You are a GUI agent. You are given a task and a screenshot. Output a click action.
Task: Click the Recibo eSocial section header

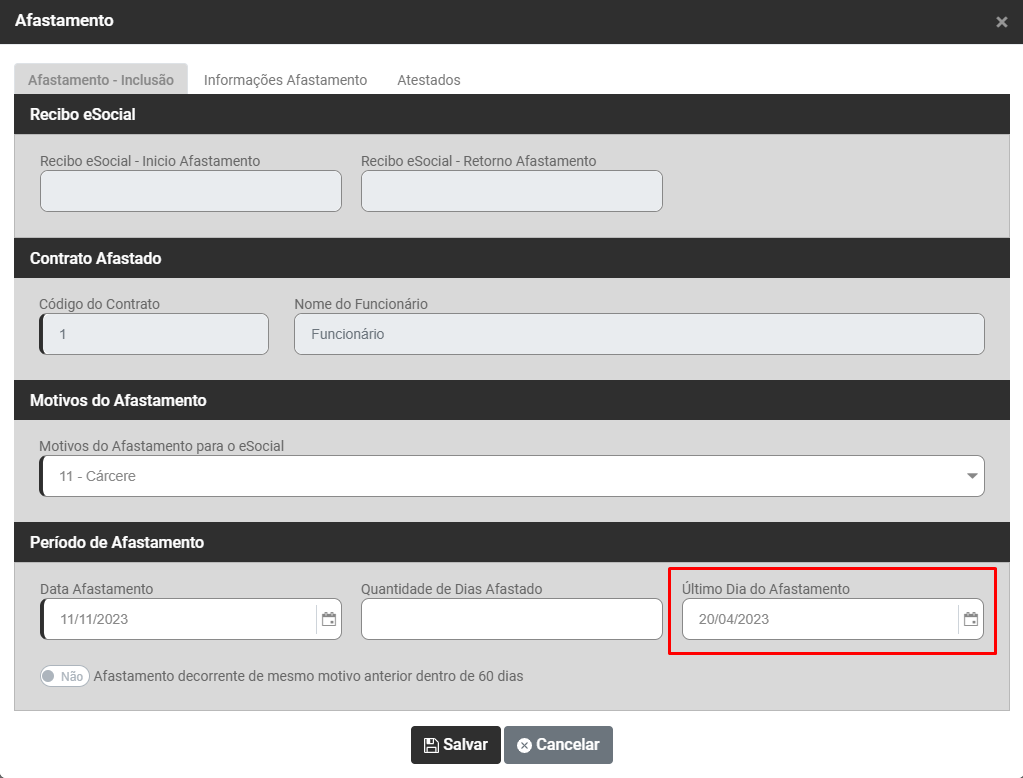(512, 114)
